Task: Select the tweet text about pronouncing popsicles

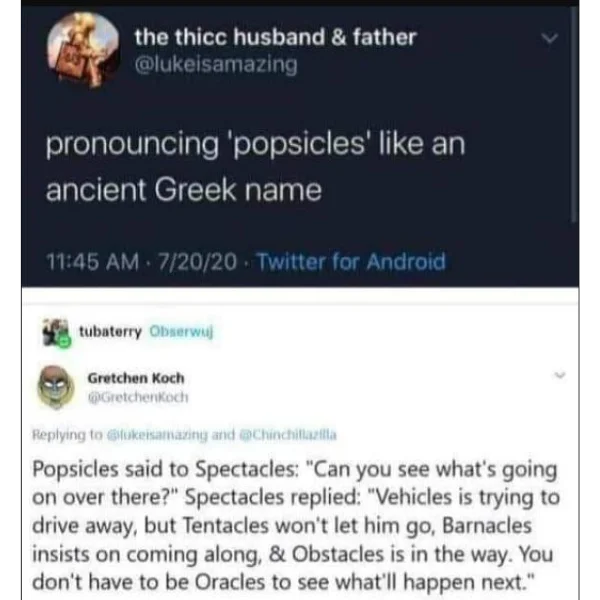Action: click(255, 167)
